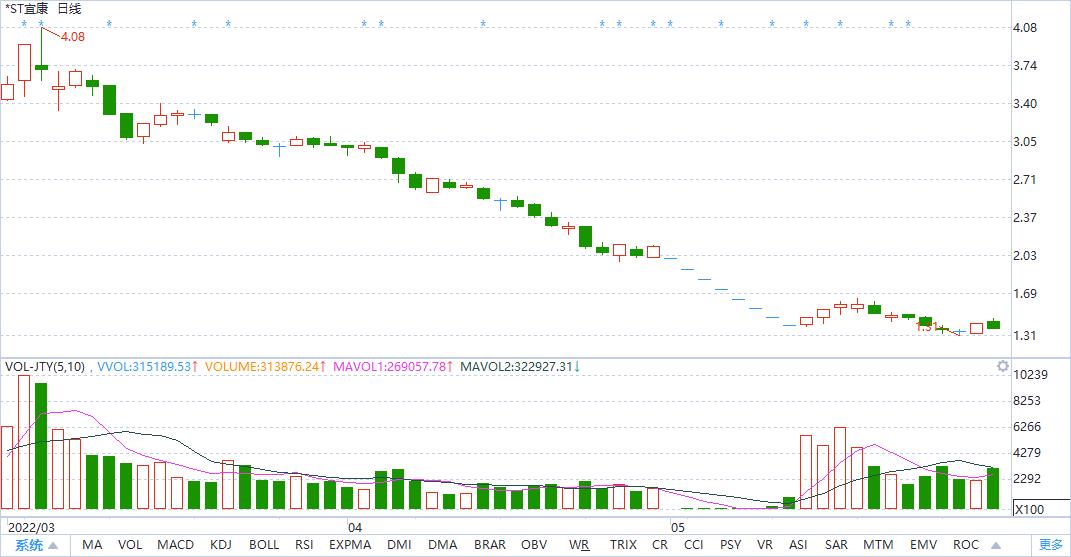The image size is (1071, 557).
Task: Click the 04 month marker on time axis
Action: (x=354, y=528)
